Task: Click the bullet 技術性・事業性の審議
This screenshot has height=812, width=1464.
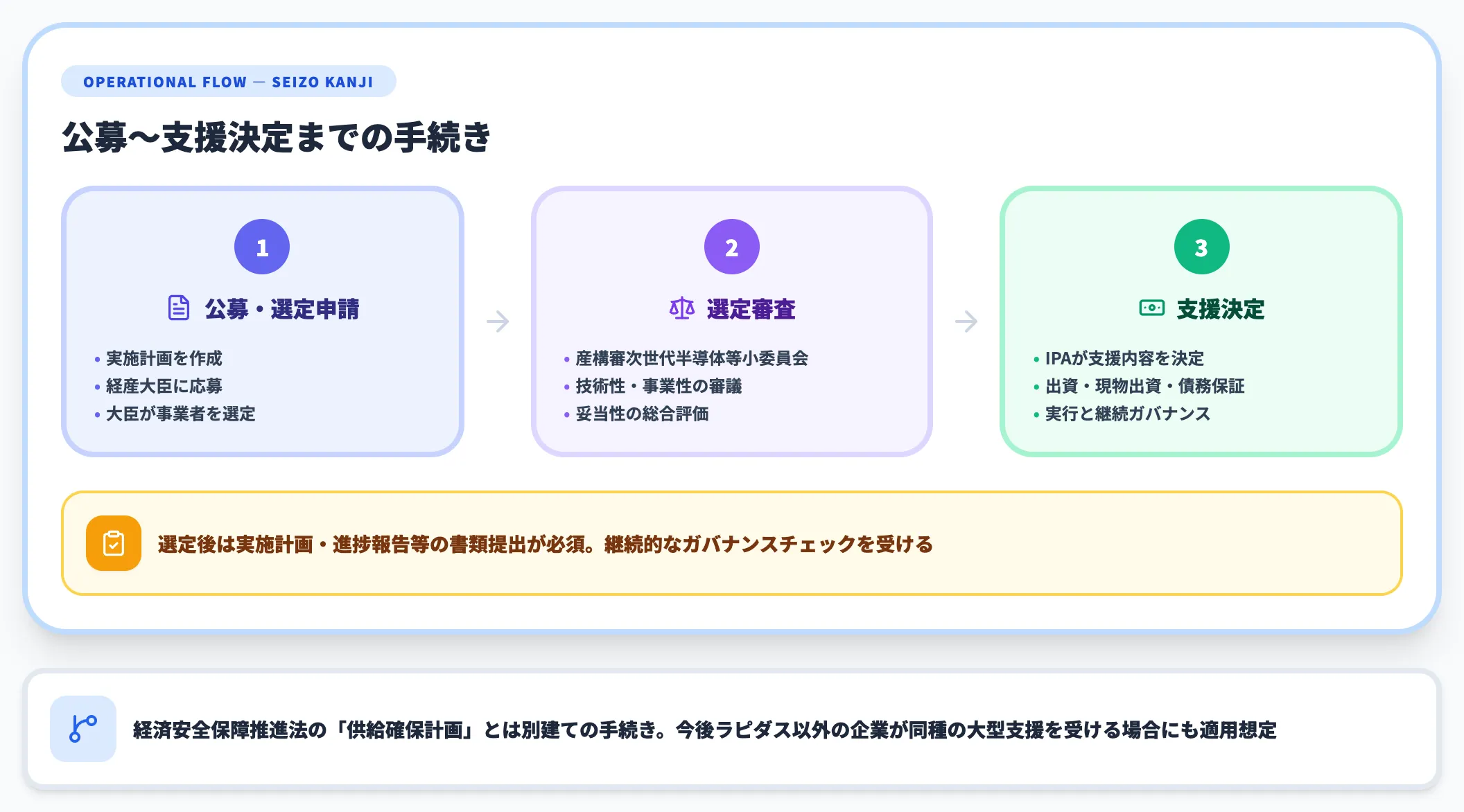Action: click(x=659, y=386)
